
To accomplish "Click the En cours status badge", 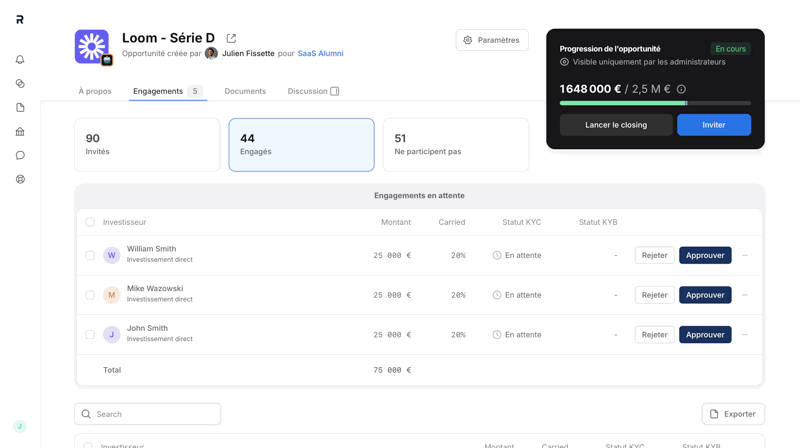I will 730,49.
